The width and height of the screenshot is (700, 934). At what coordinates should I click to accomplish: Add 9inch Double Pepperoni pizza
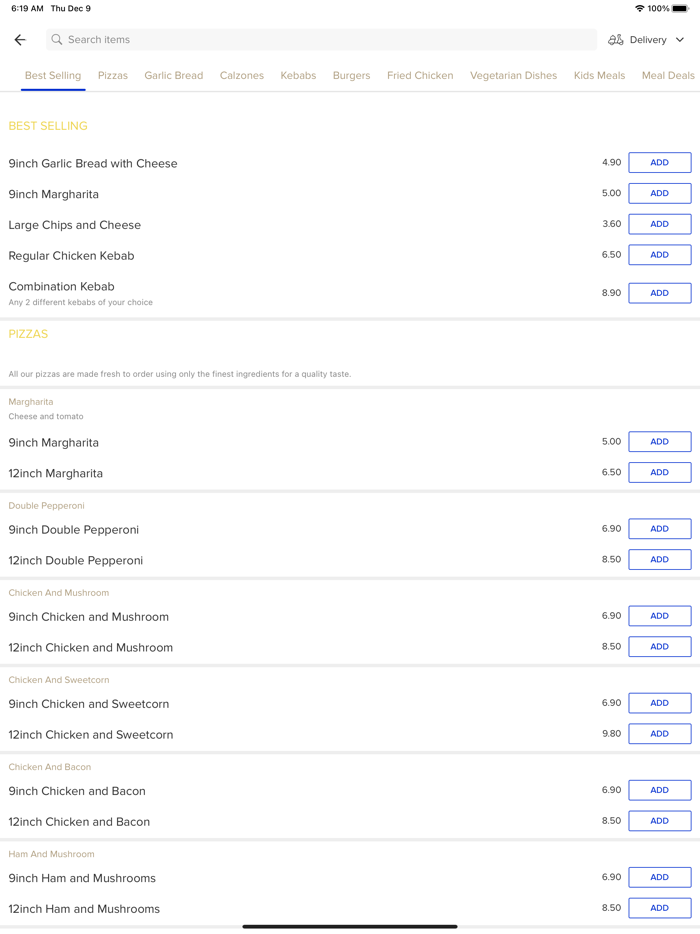(x=659, y=529)
